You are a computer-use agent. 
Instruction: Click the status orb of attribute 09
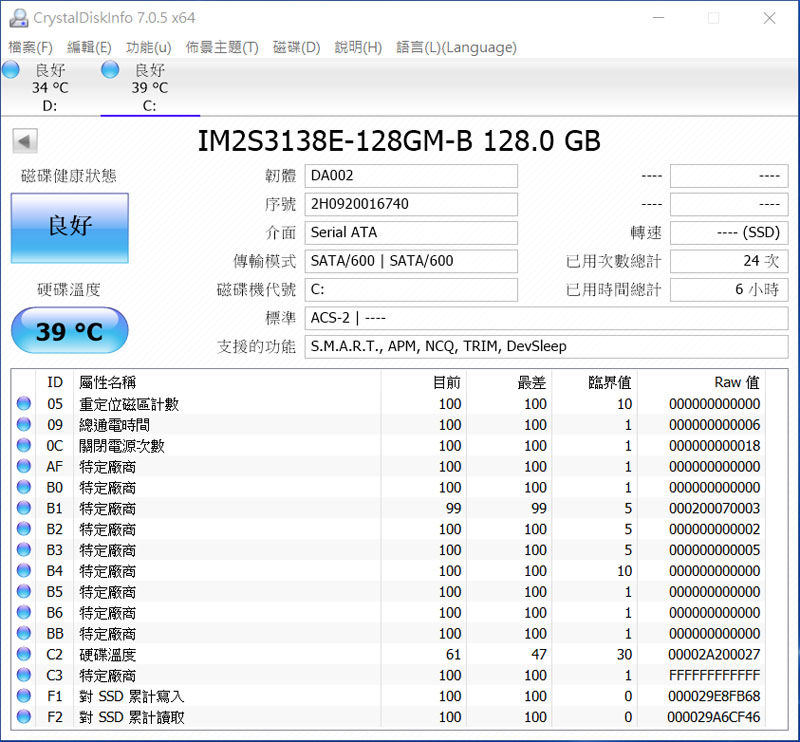pos(24,425)
